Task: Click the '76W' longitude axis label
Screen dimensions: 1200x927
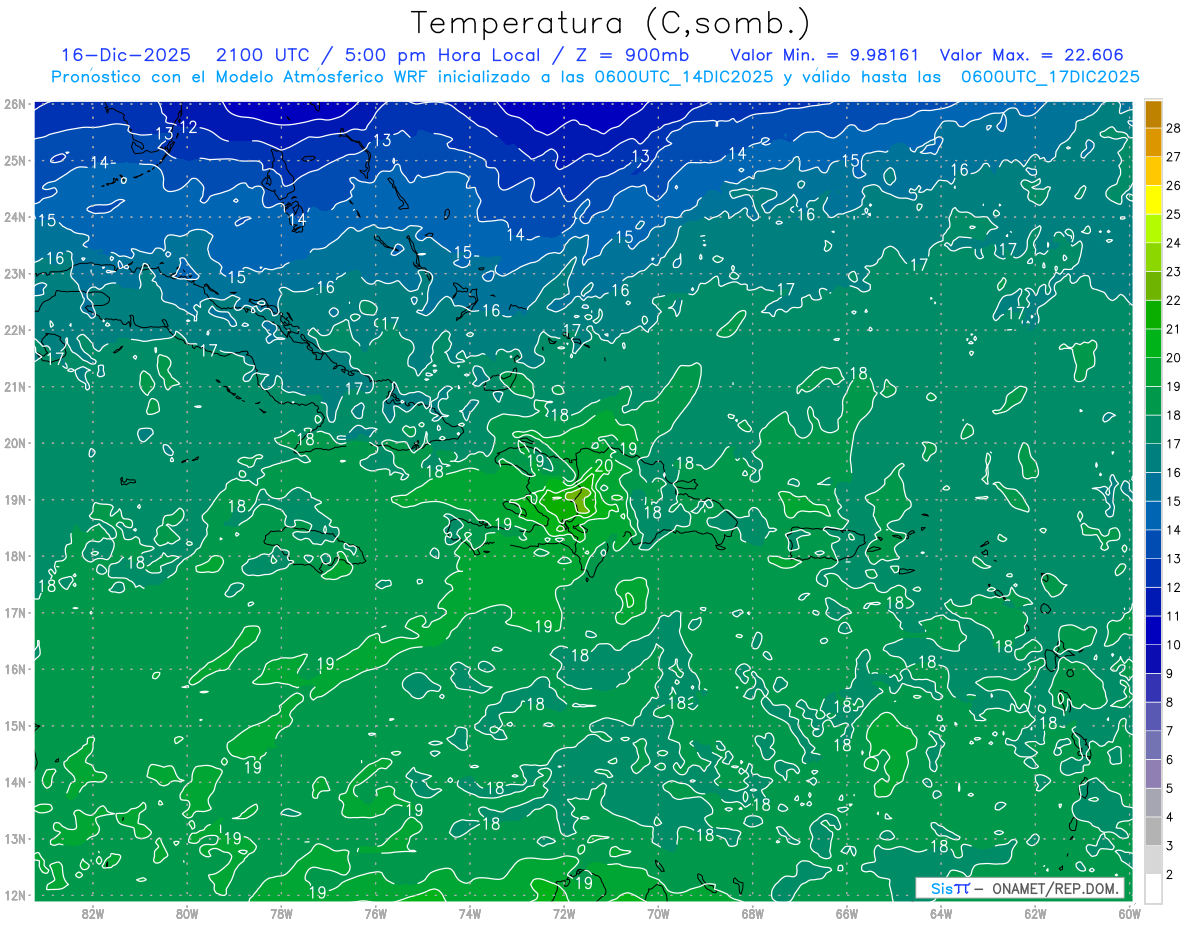Action: pos(375,913)
